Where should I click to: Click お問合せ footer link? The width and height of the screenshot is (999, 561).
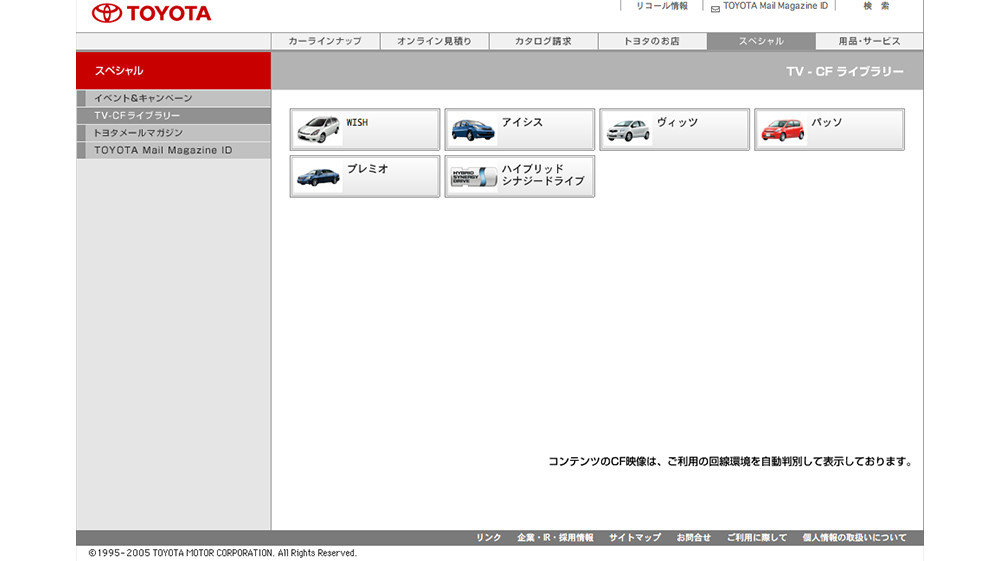[x=693, y=538]
